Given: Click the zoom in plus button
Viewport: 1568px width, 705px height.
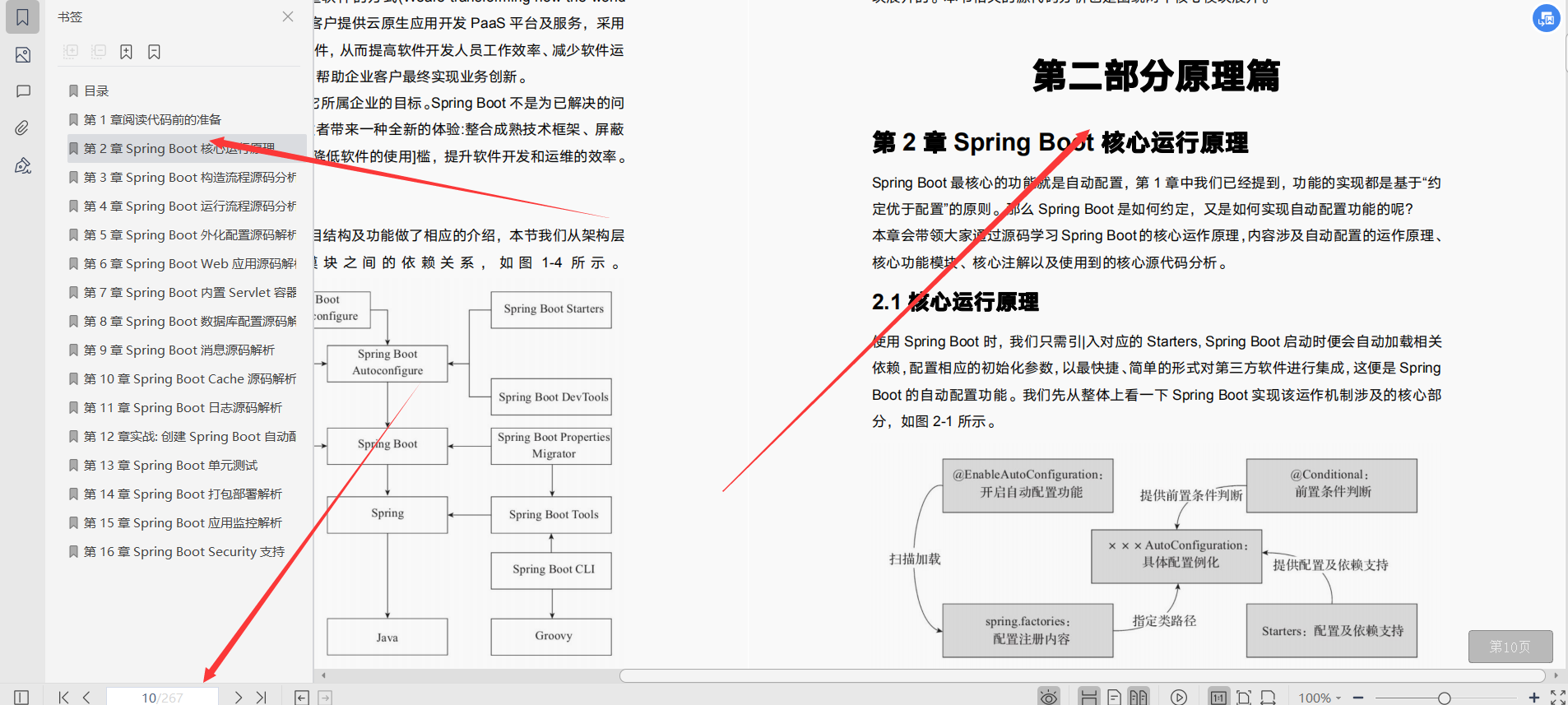Looking at the screenshot, I should (1533, 698).
